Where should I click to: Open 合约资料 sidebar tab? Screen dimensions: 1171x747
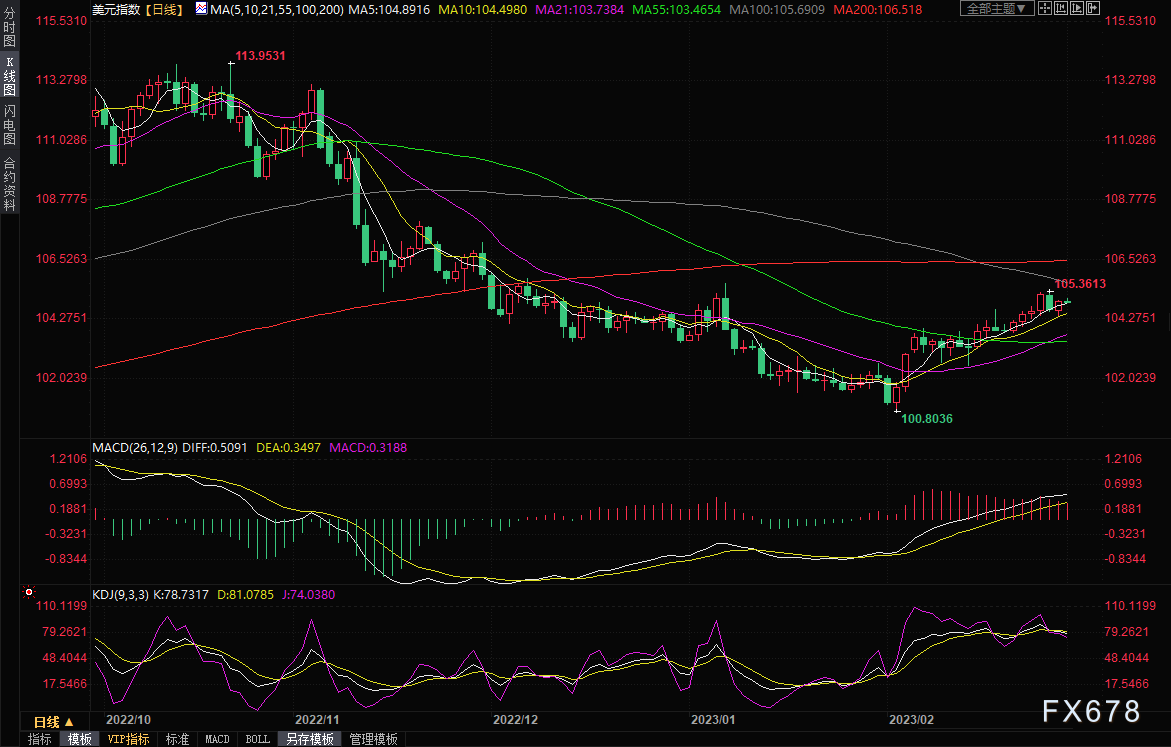(10, 184)
